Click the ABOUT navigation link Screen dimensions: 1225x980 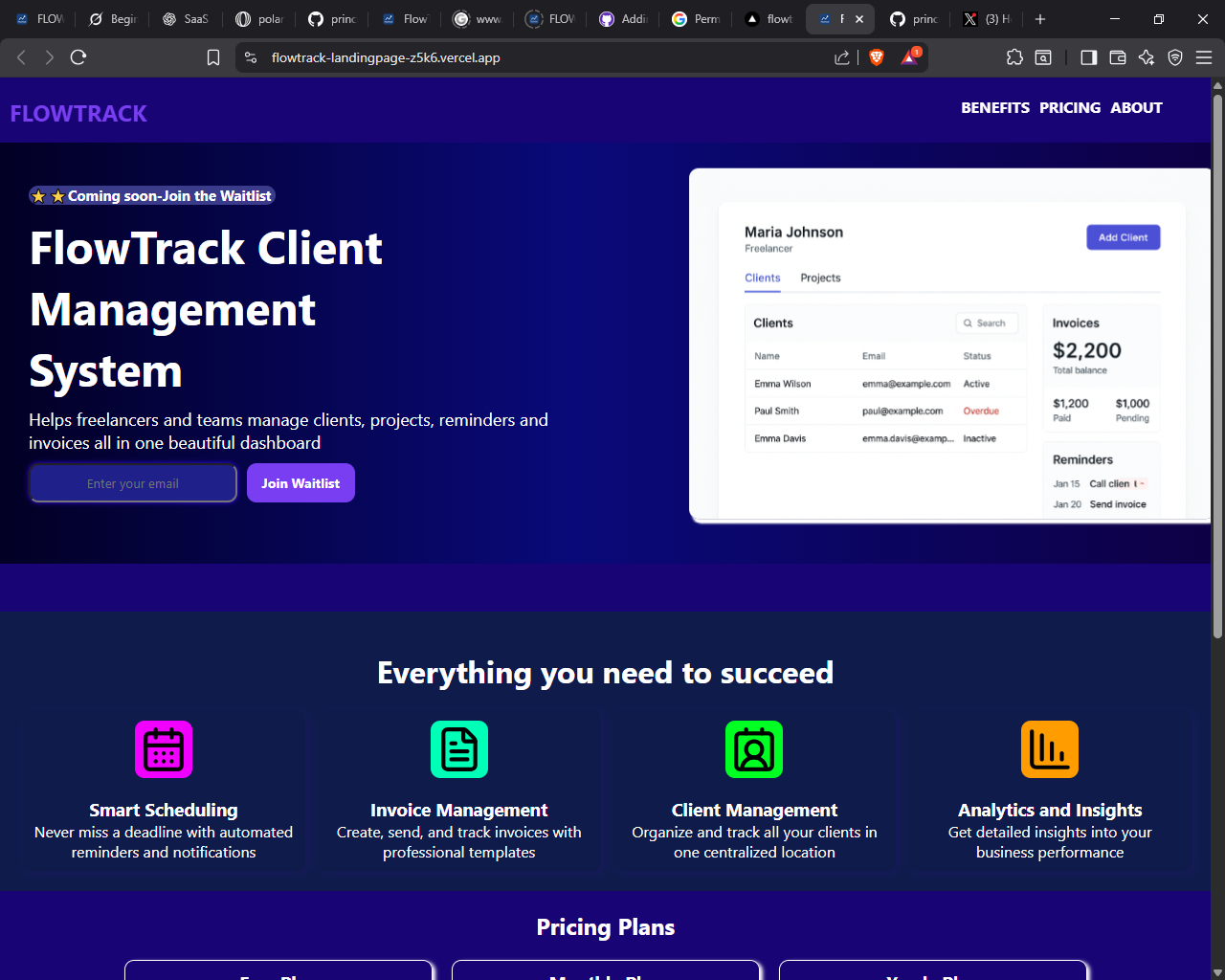1136,108
